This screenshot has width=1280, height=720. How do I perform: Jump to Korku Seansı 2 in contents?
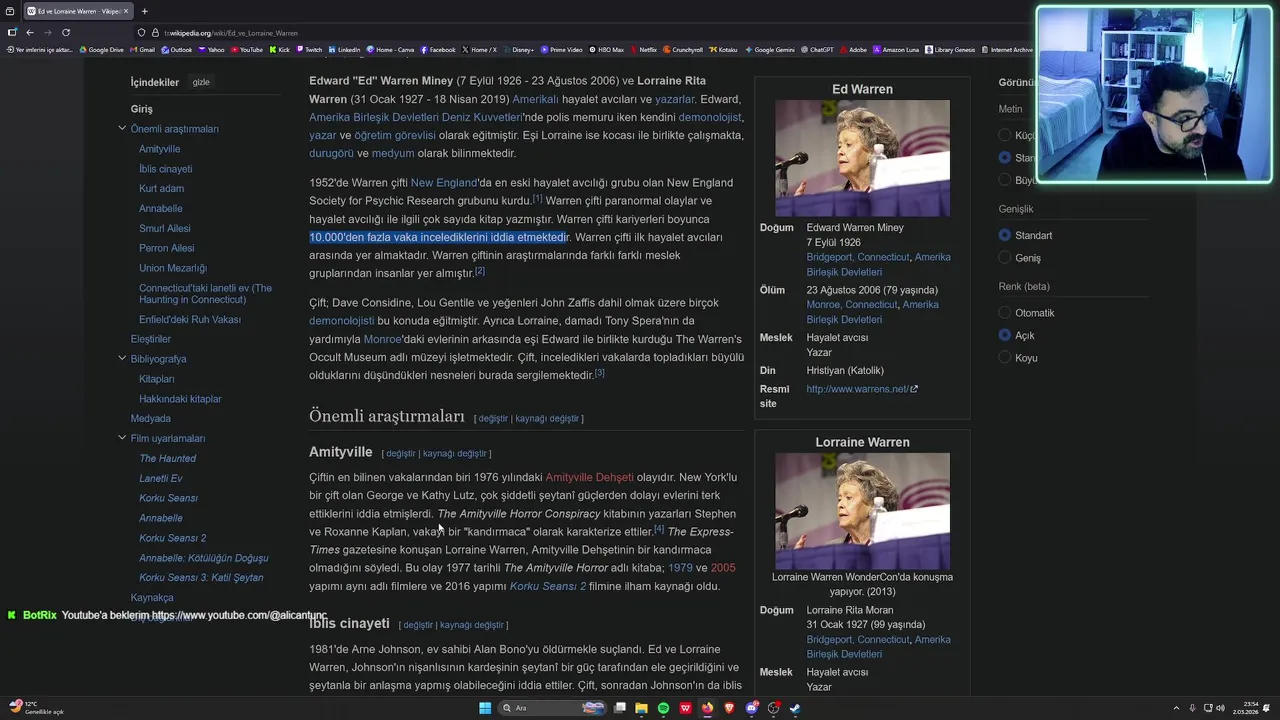click(172, 538)
